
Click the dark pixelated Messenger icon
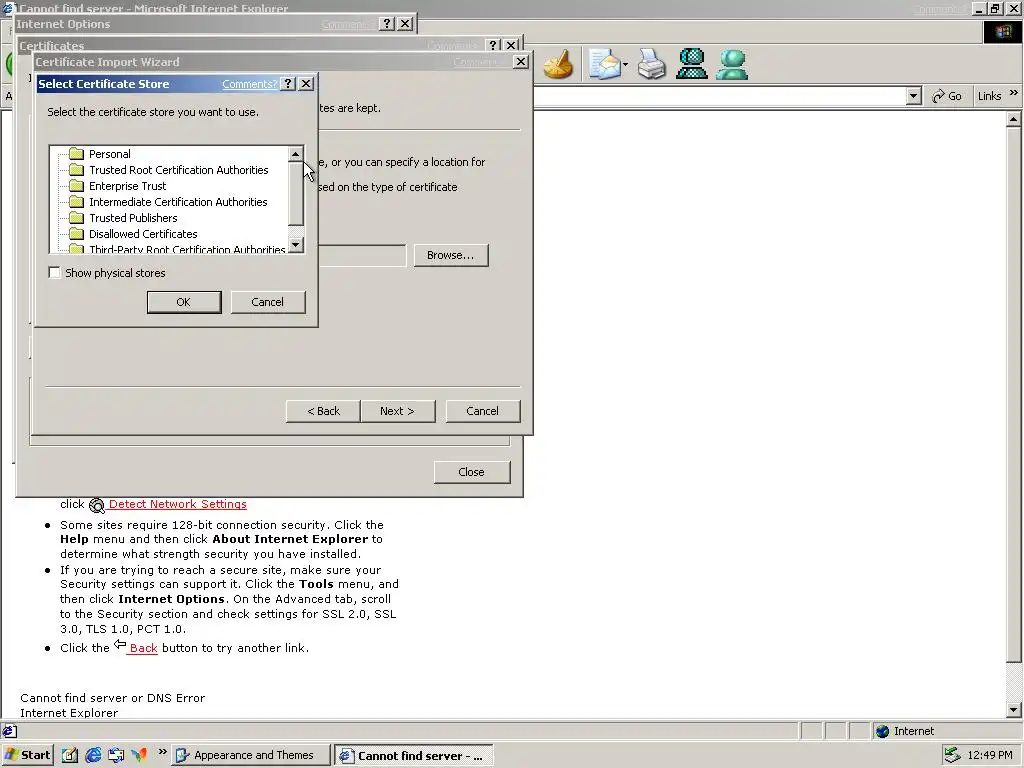[692, 65]
